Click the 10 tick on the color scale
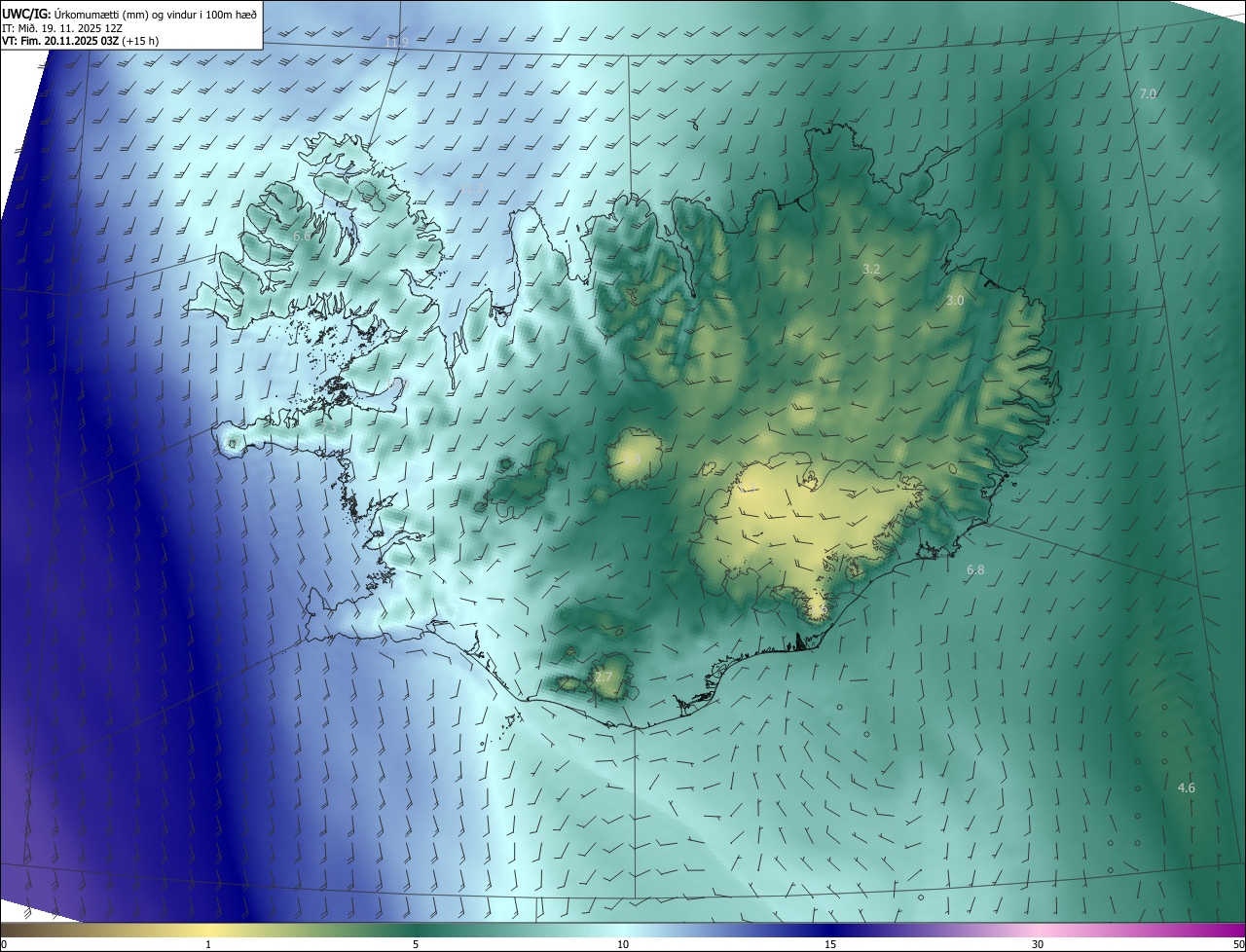Image resolution: width=1246 pixels, height=952 pixels. [623, 944]
